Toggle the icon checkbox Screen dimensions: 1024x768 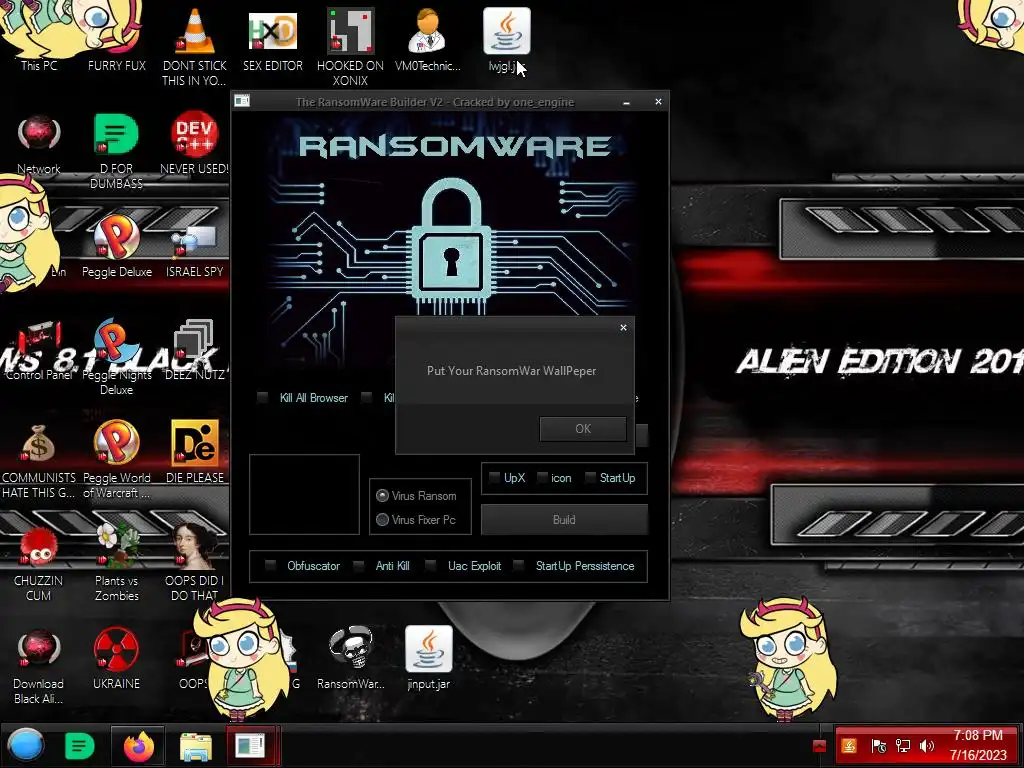pos(542,477)
